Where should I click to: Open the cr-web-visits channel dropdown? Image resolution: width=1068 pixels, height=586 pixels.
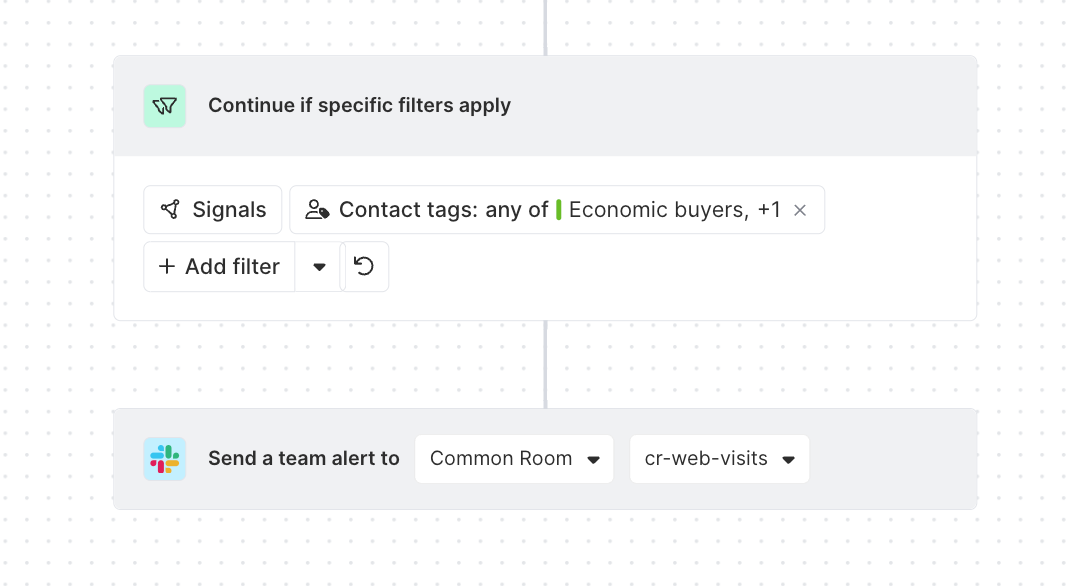click(x=718, y=459)
